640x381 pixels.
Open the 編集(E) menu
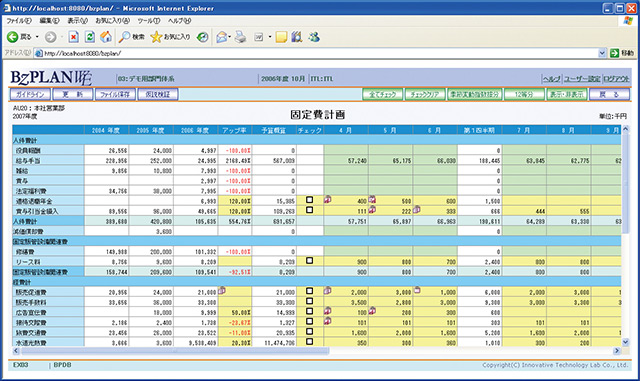(49, 20)
